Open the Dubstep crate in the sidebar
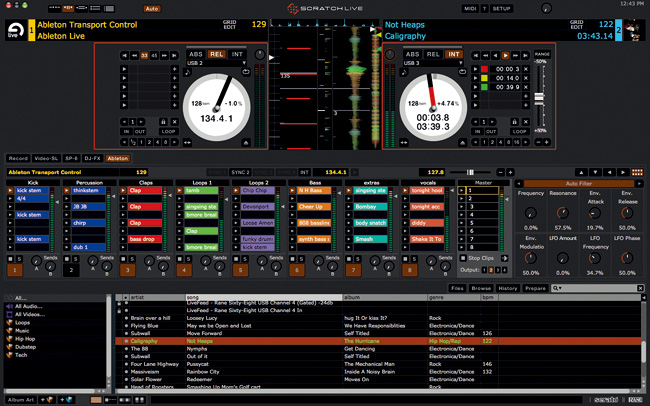650x406 pixels. (25, 347)
